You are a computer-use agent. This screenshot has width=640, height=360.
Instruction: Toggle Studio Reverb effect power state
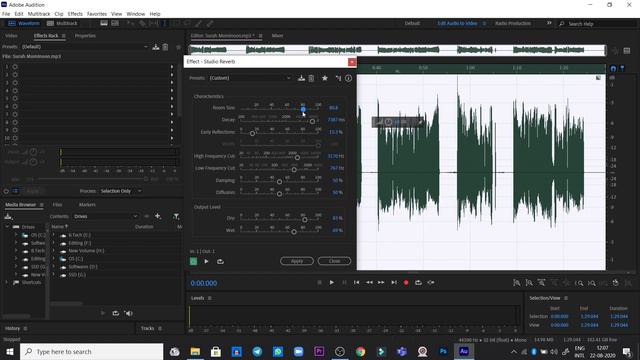point(193,261)
